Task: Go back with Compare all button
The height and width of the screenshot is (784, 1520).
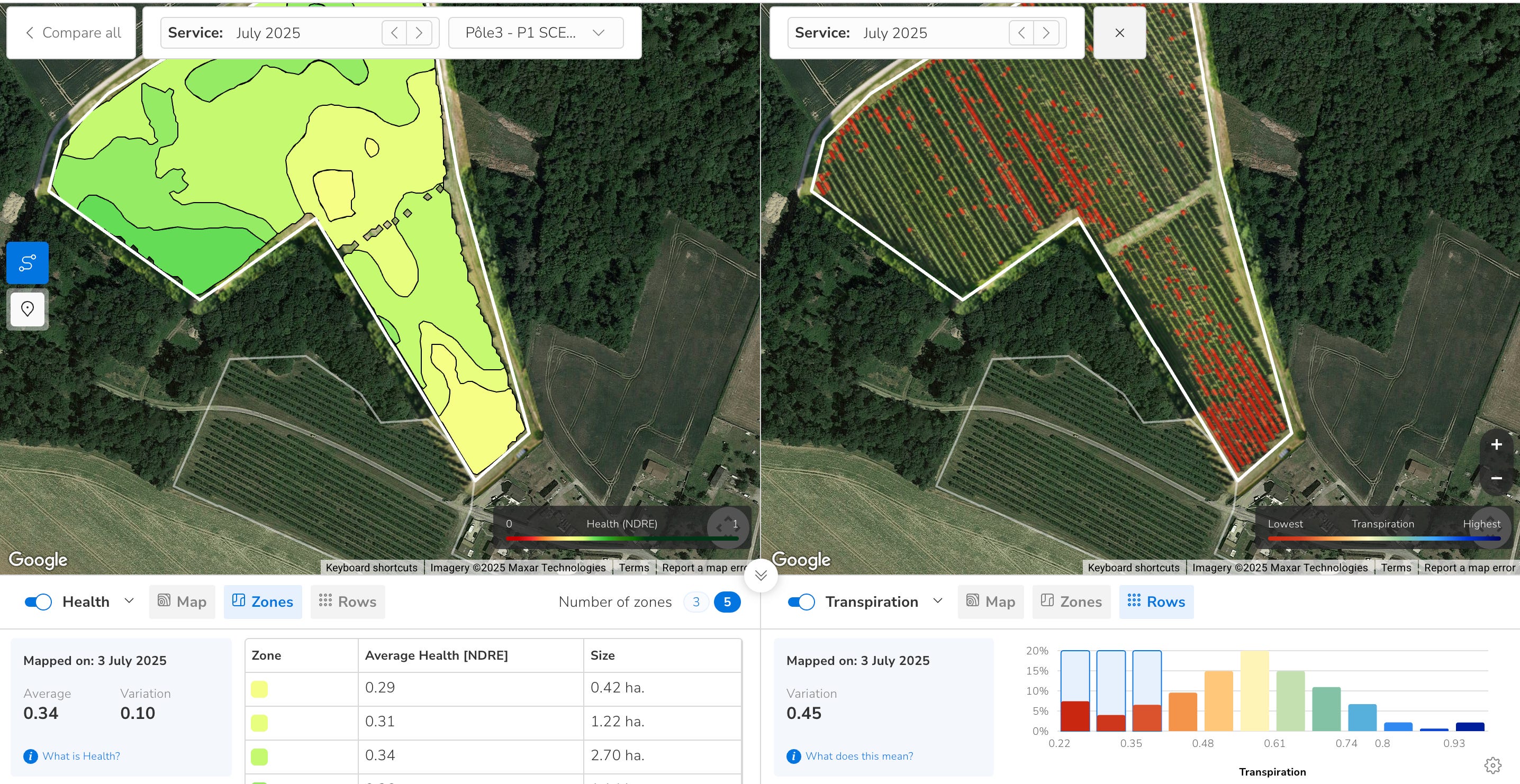Action: (72, 32)
